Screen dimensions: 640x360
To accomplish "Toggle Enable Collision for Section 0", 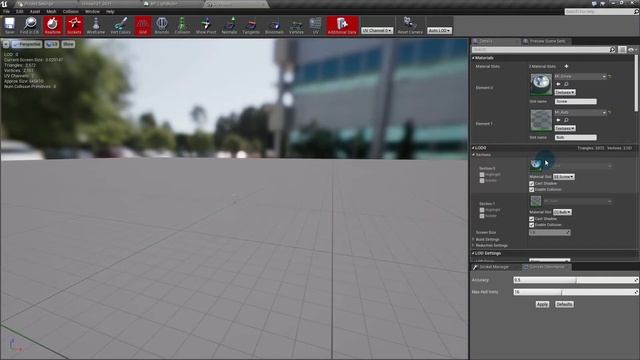I will coord(531,189).
